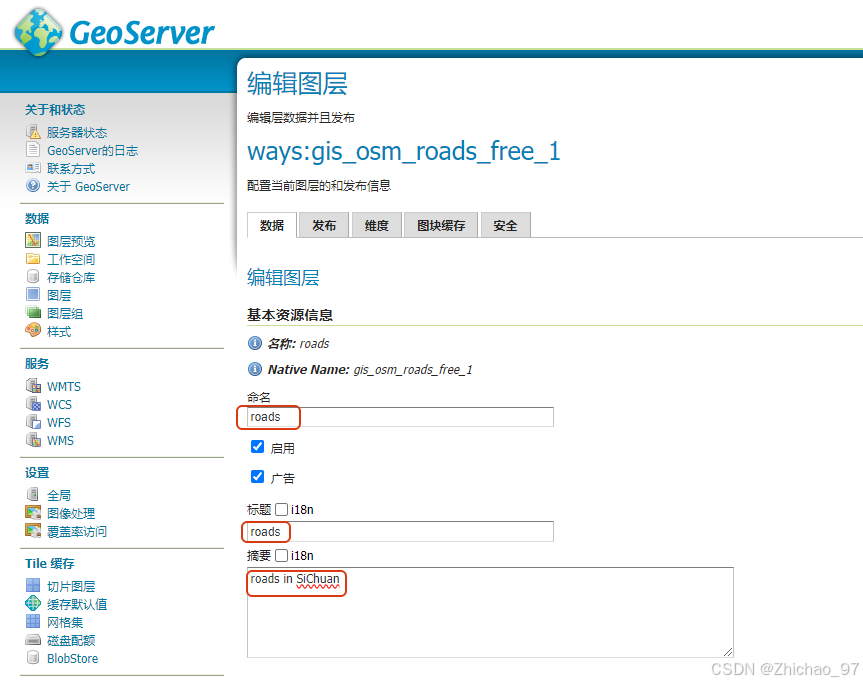
Task: Click the info icon beside Native Name
Action: (x=255, y=369)
